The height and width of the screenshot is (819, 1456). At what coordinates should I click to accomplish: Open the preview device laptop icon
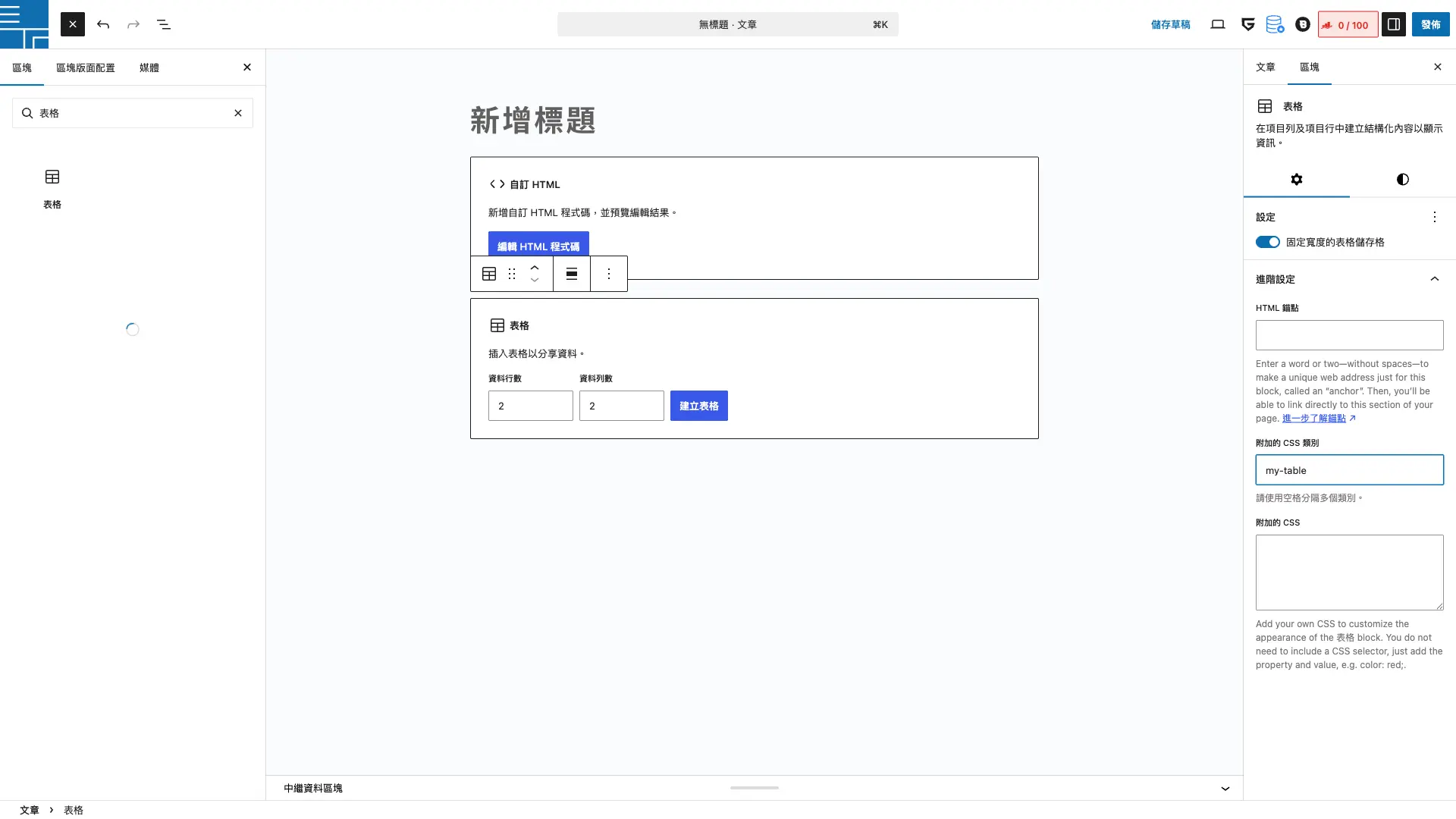(x=1218, y=24)
